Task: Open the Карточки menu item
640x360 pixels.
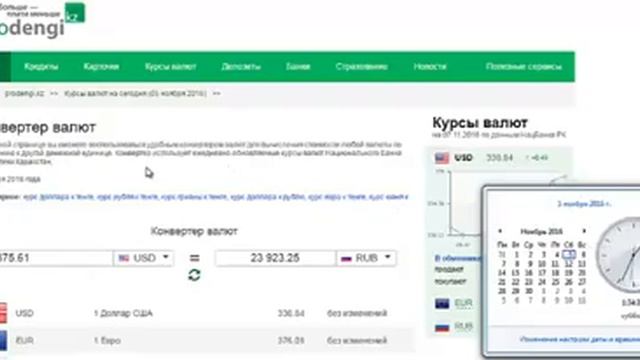Action: click(x=101, y=67)
